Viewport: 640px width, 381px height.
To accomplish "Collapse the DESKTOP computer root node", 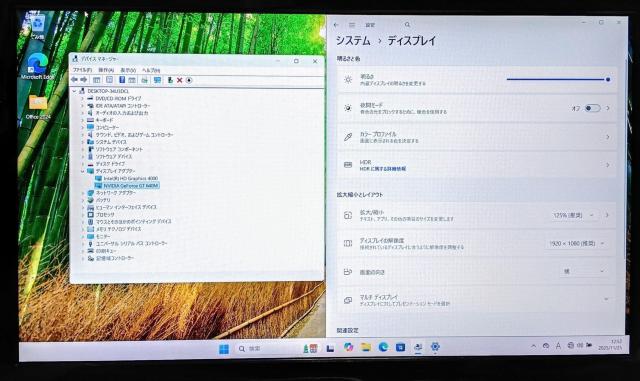I will (x=74, y=91).
